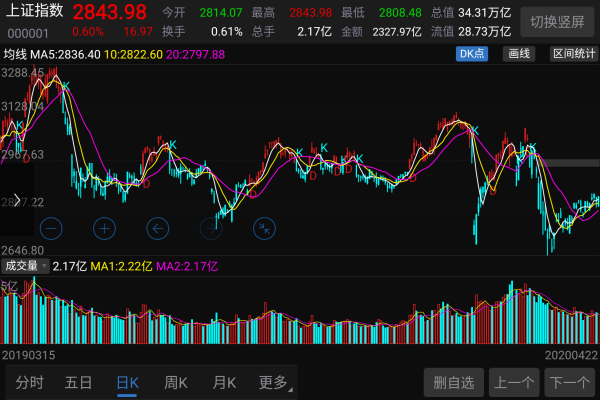Remove from watchlist with 删自选

coord(454,382)
